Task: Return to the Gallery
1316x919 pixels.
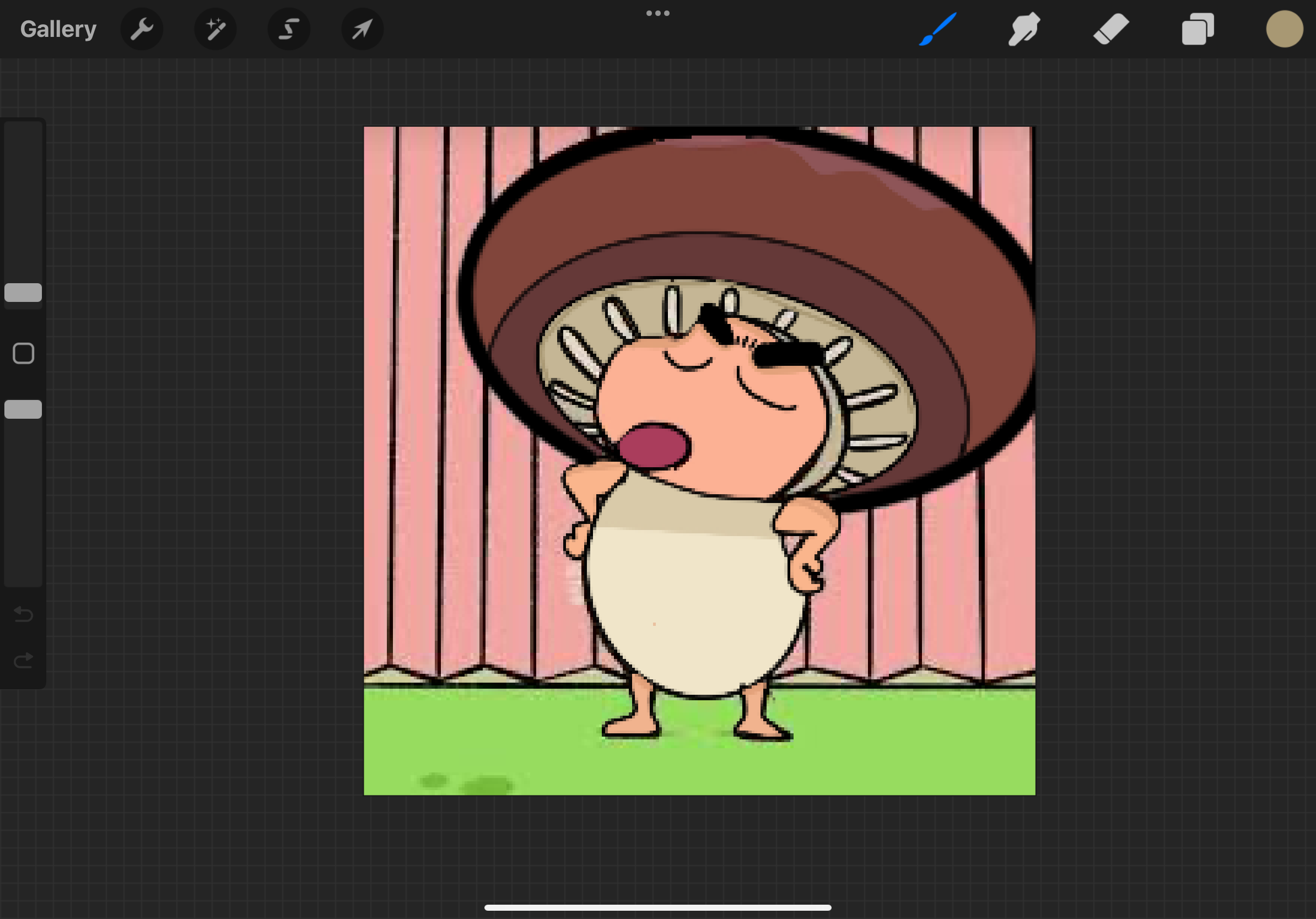Action: (58, 29)
